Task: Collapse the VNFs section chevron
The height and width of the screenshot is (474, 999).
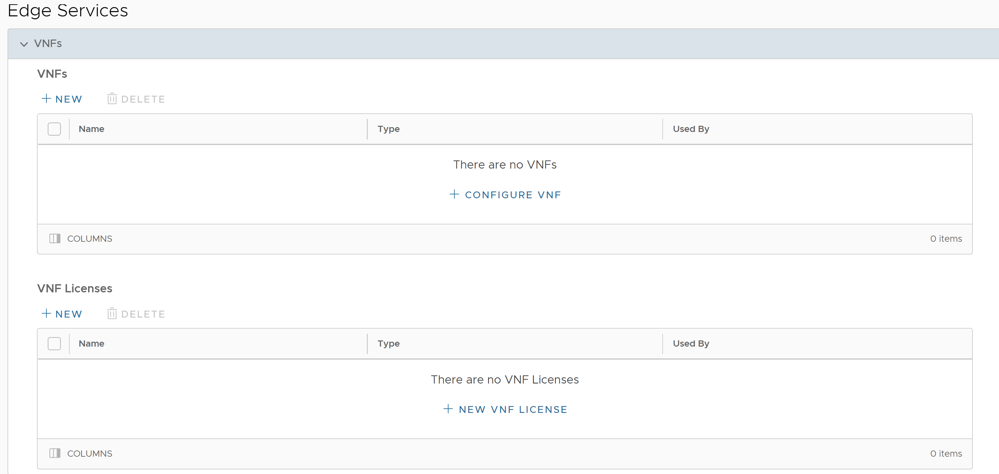Action: pyautogui.click(x=24, y=44)
